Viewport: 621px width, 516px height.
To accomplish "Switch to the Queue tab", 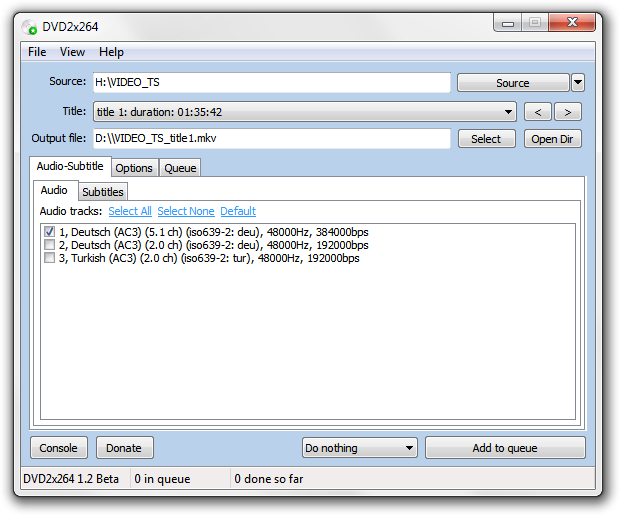I will pyautogui.click(x=180, y=168).
